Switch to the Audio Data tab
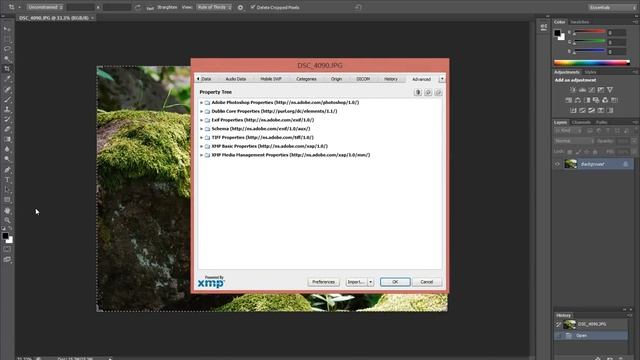The height and width of the screenshot is (360, 640). 236,79
